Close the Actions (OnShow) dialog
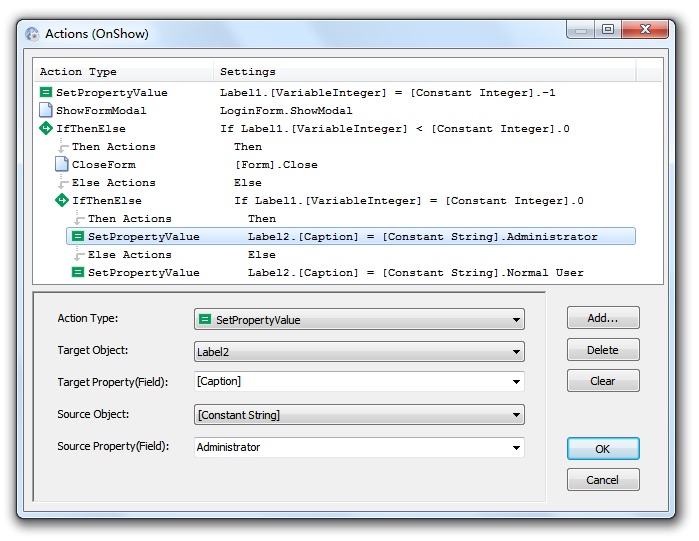 [x=645, y=29]
